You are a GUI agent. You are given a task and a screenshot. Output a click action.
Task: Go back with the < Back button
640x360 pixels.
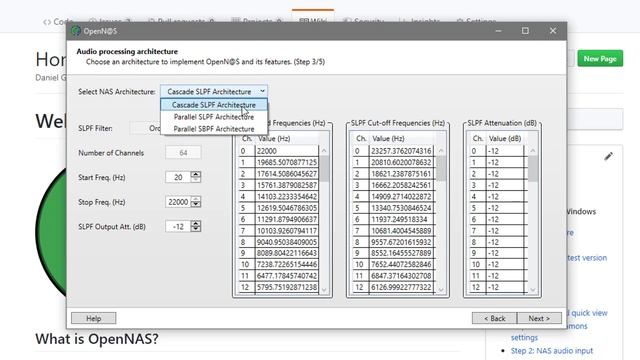click(494, 318)
